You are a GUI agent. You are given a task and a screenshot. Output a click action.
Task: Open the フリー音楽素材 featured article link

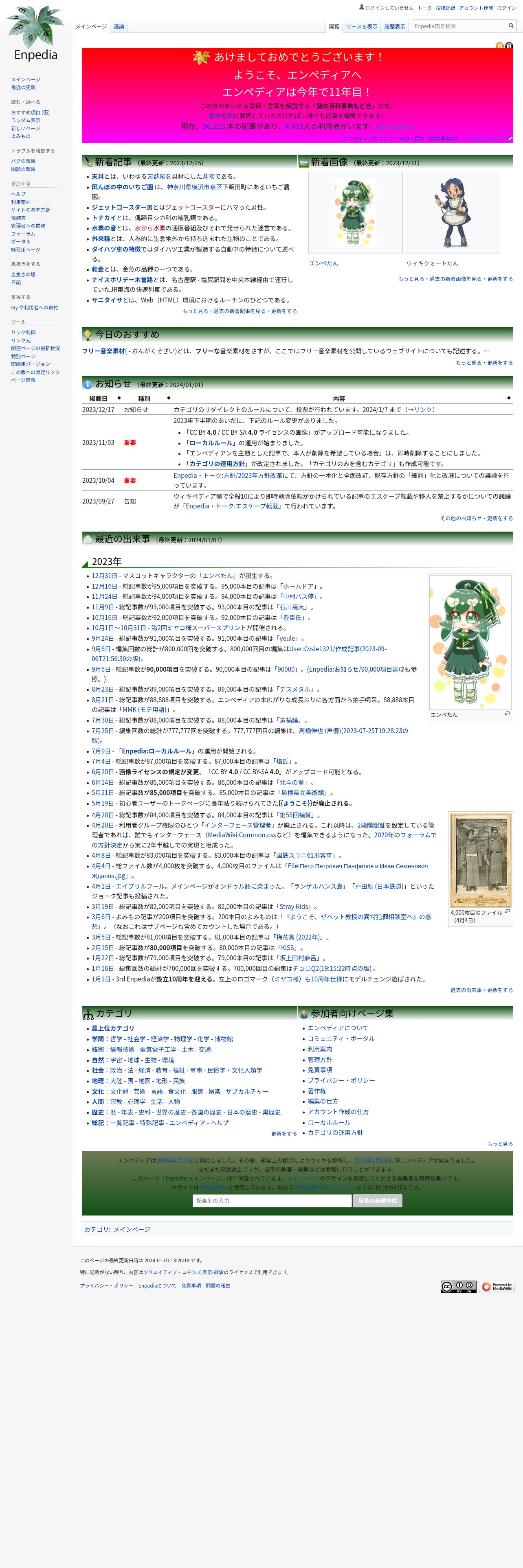[103, 351]
